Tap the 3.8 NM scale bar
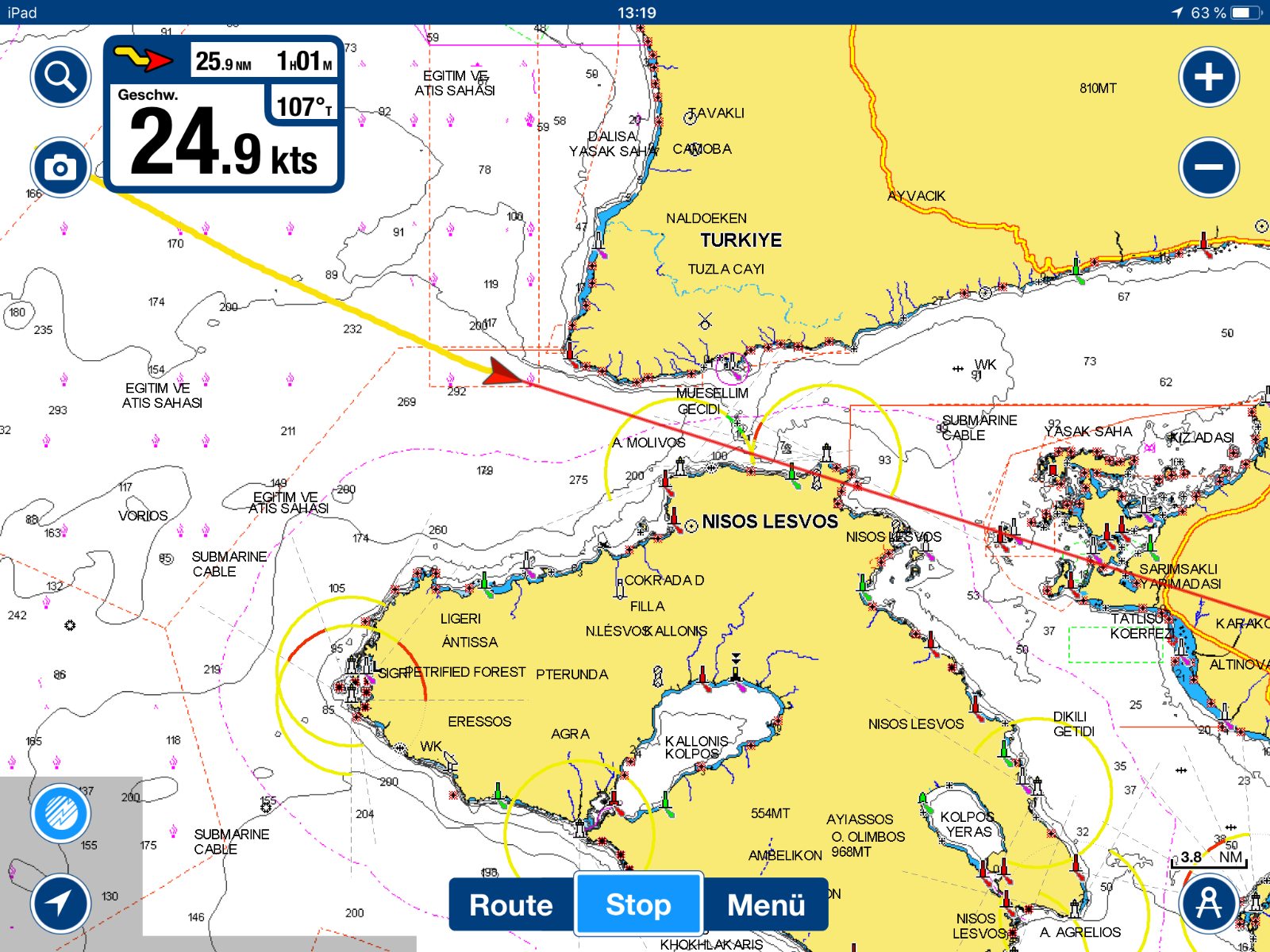1270x952 pixels. (x=1210, y=858)
